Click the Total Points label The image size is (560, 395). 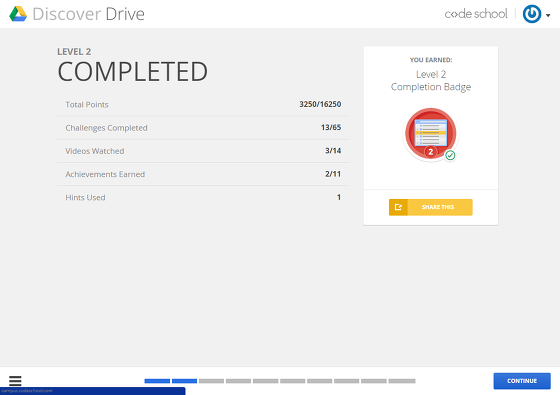[x=87, y=105]
